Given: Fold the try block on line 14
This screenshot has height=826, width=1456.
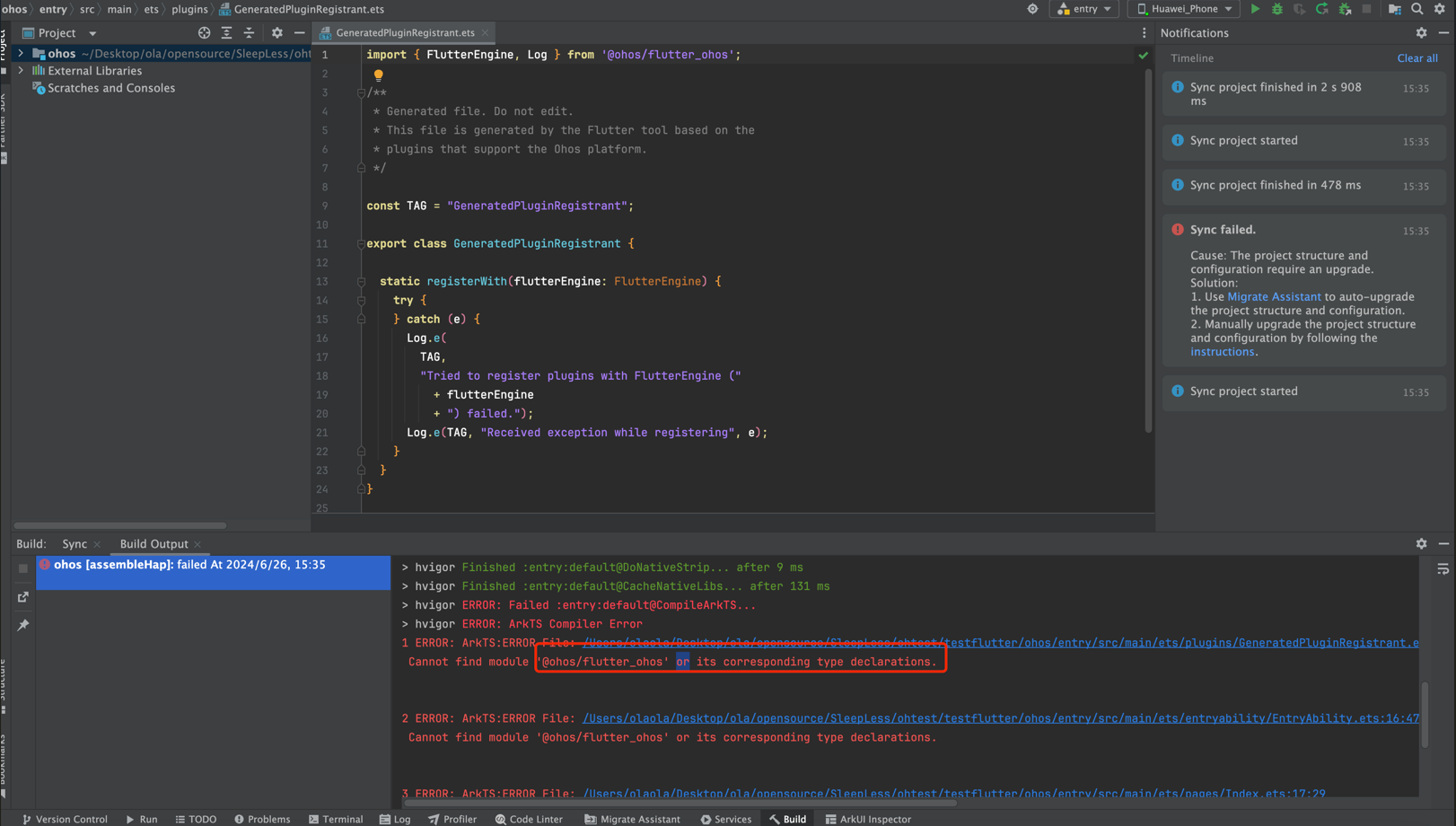Looking at the screenshot, I should pyautogui.click(x=361, y=301).
